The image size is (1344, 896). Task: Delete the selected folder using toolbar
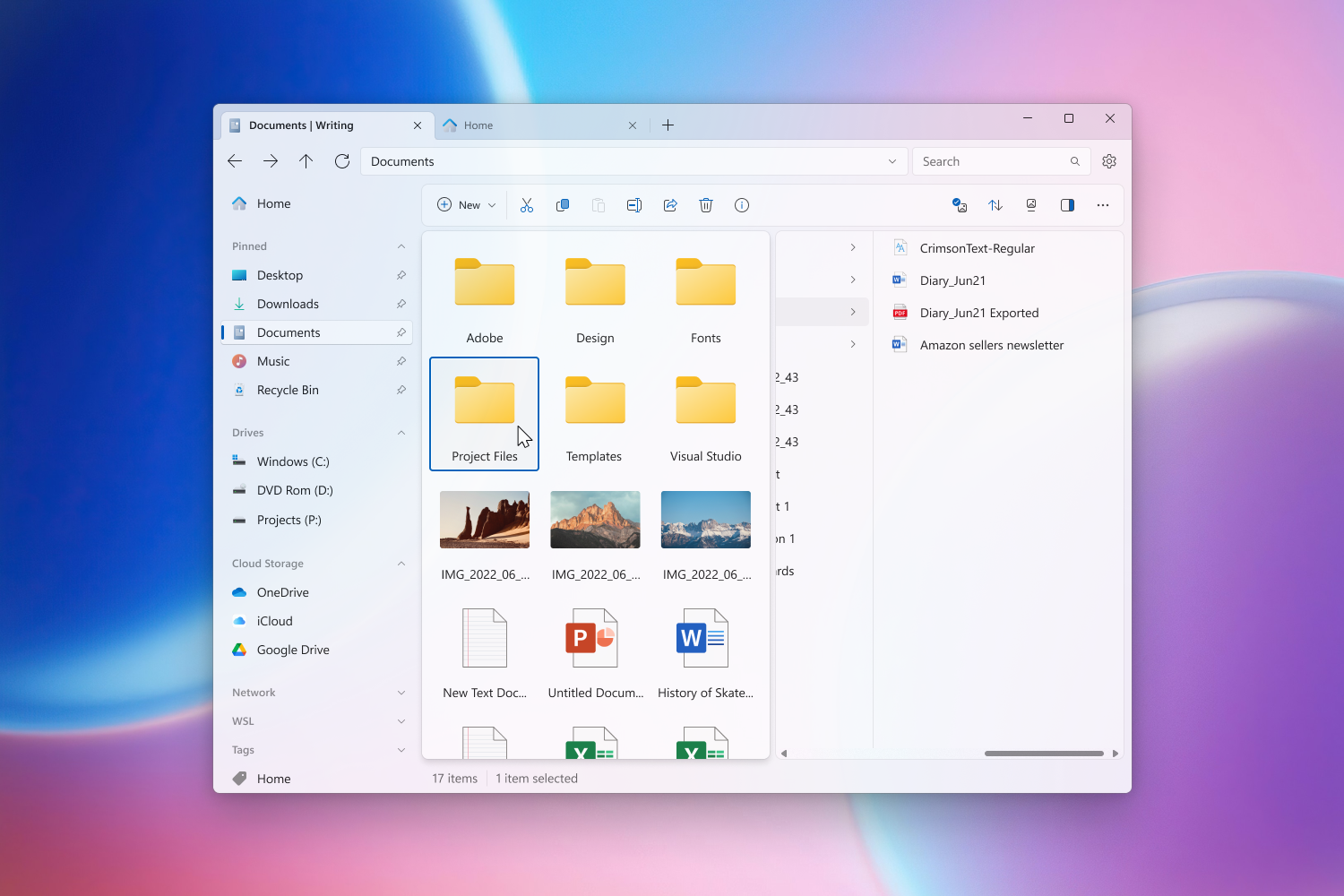[706, 204]
